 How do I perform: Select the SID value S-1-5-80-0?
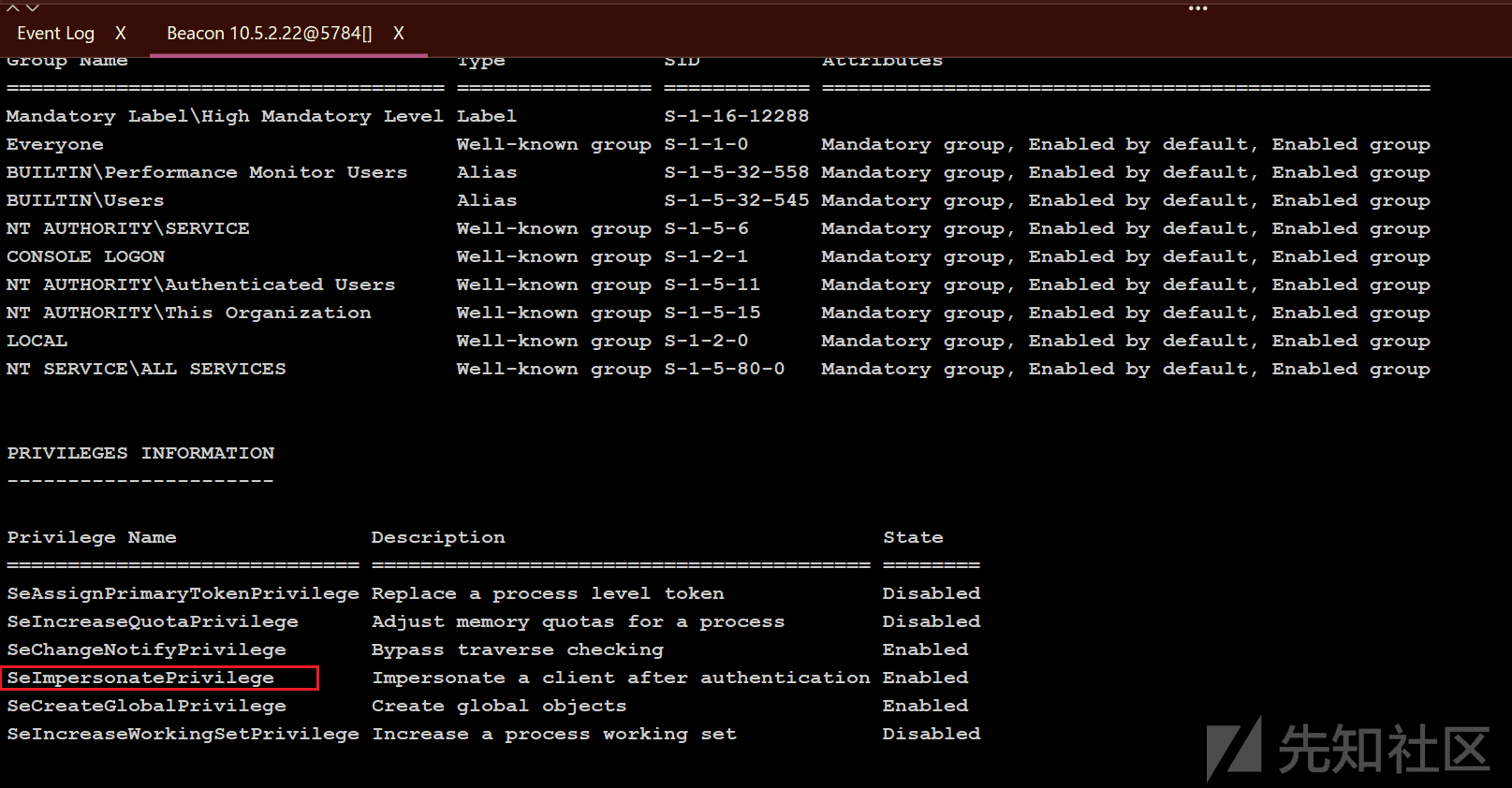click(725, 369)
